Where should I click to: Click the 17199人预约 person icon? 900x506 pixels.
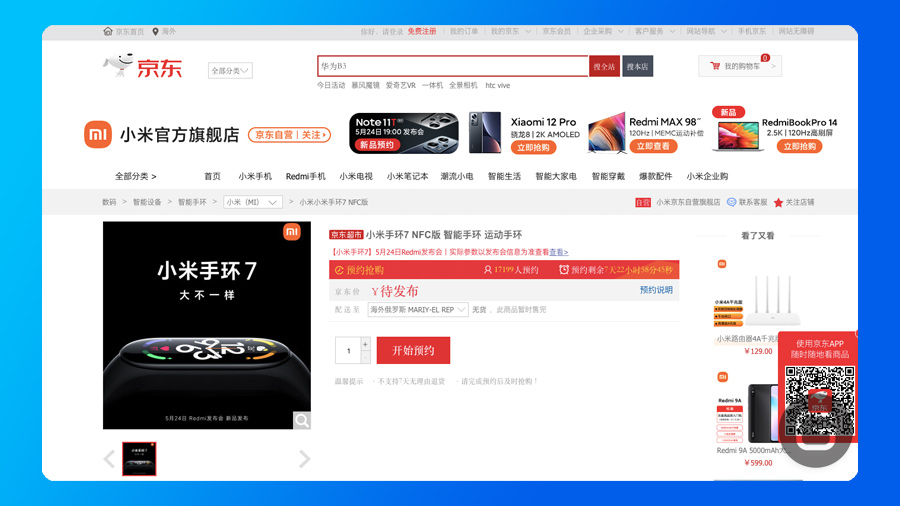[x=487, y=270]
